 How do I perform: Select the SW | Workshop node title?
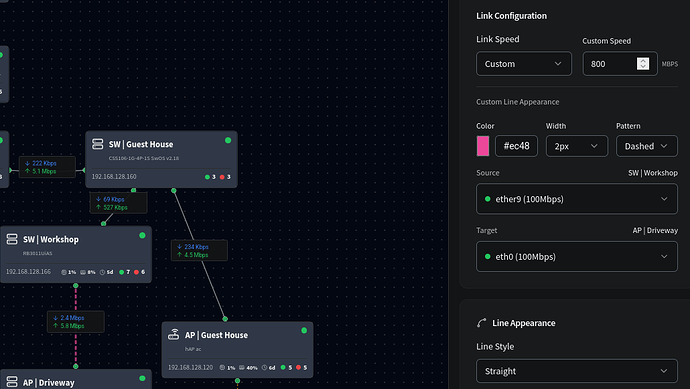[x=51, y=239]
